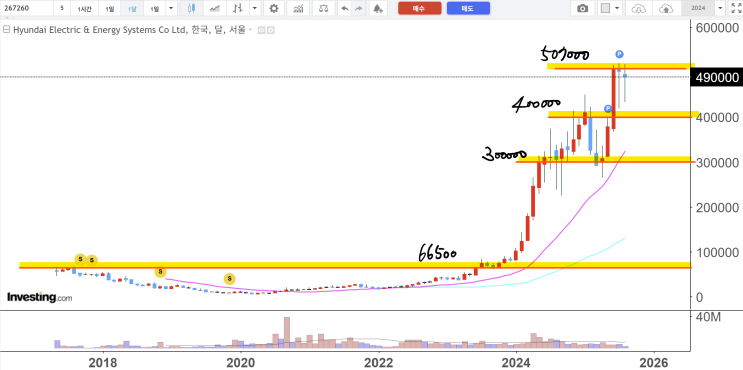Expand the time interval dropdown arrow
The image size is (743, 370).
(x=171, y=8)
